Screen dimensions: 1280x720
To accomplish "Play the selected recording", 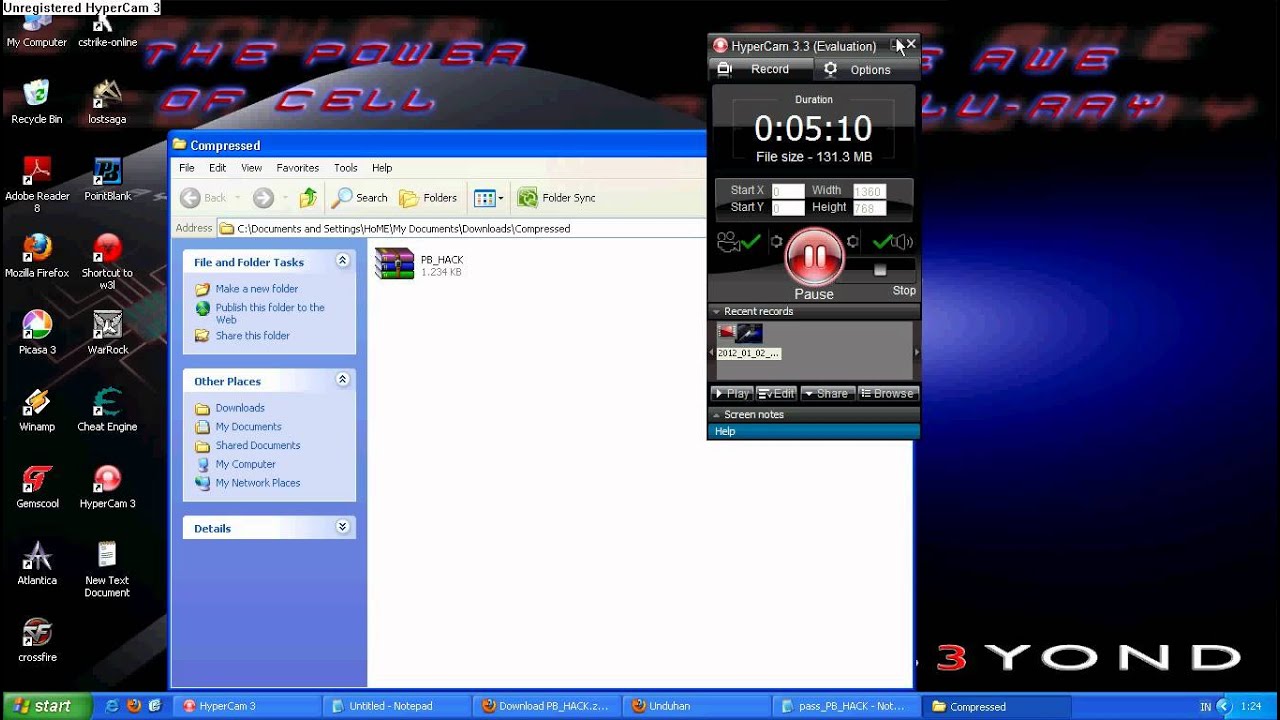I will 732,393.
